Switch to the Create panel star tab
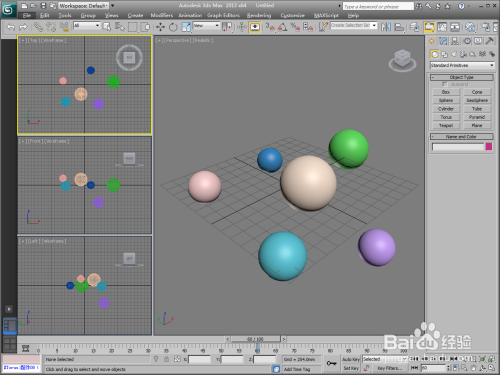 coord(432,41)
